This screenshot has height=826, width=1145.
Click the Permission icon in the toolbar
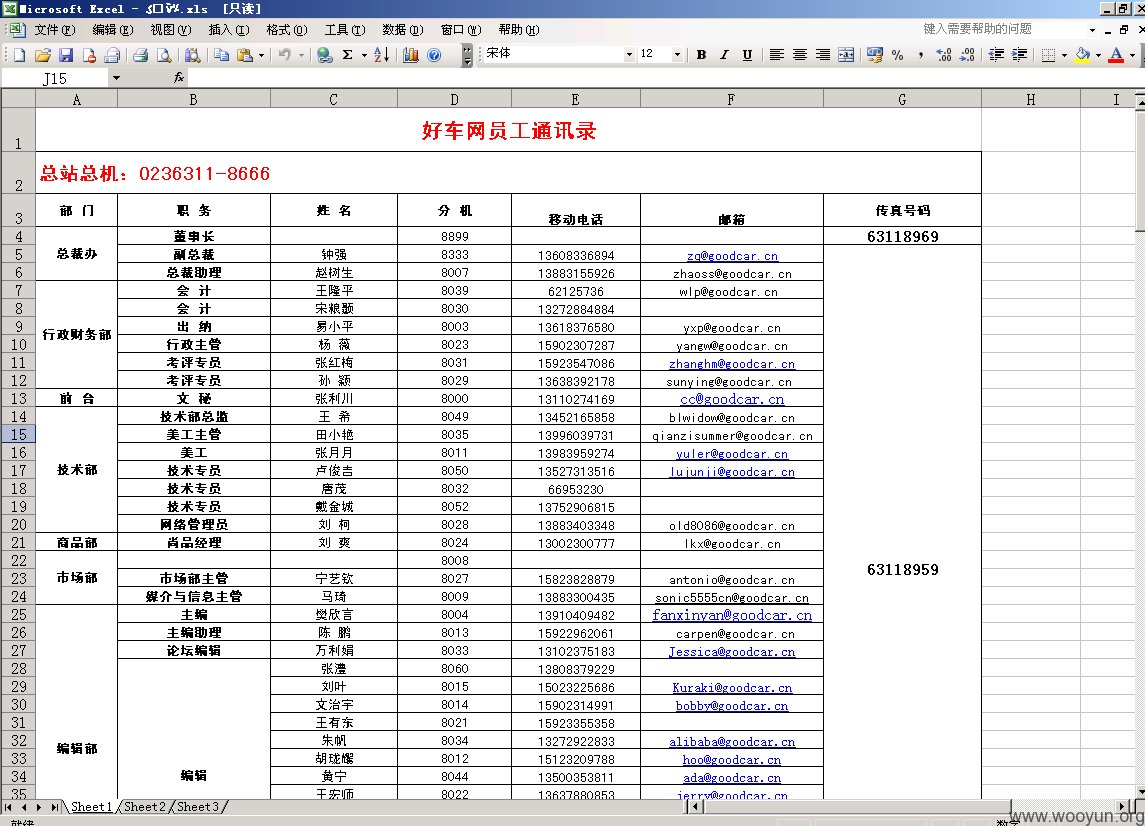pos(89,55)
